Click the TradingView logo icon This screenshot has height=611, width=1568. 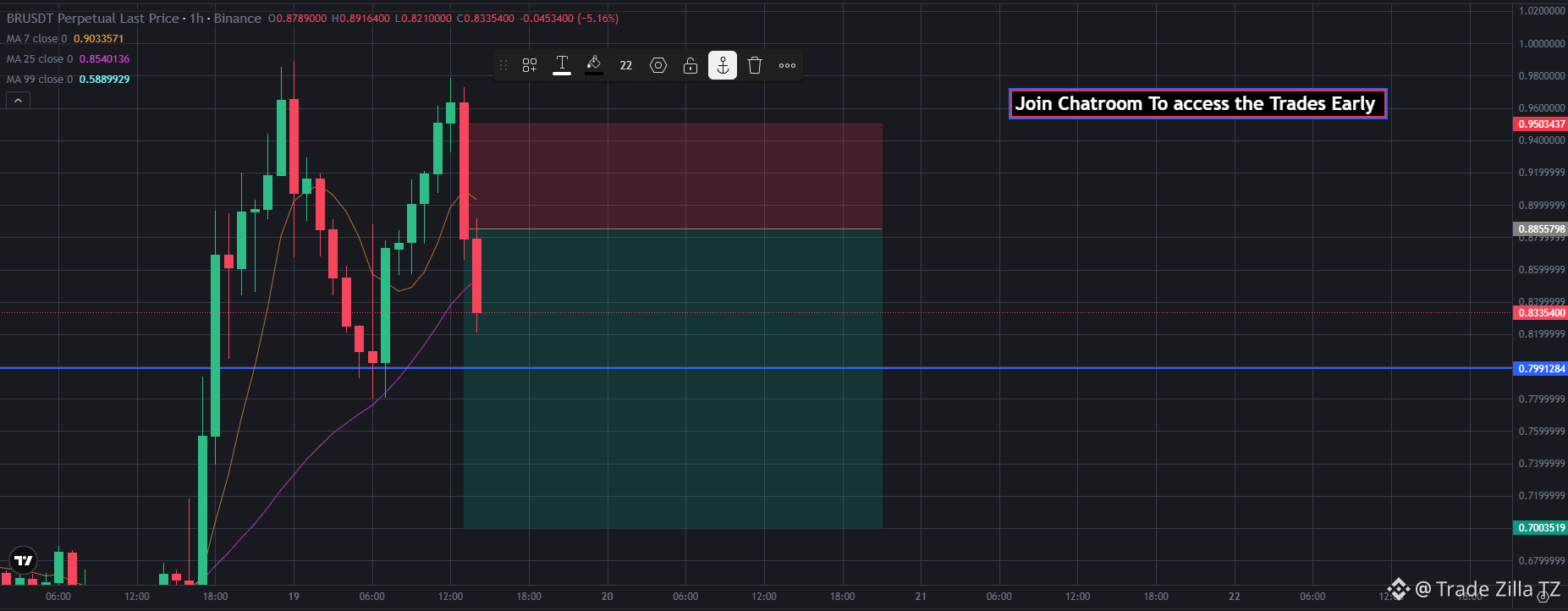24,560
